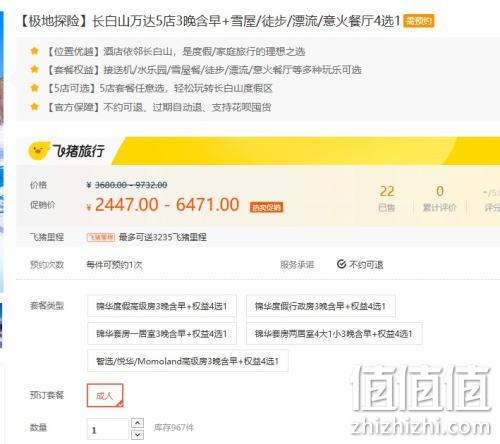Click the star icon beside 位置优越
500x444 pixels.
click(34, 51)
